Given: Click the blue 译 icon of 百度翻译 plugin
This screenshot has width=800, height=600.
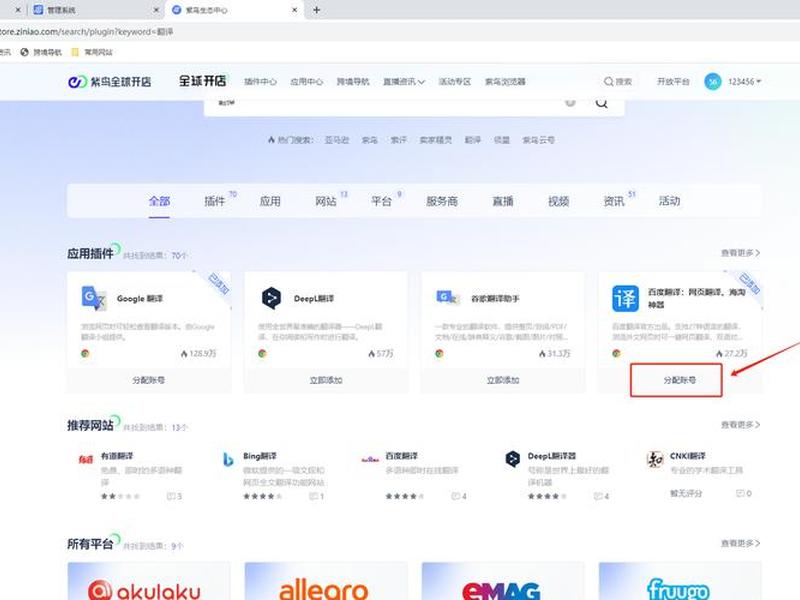Looking at the screenshot, I should pyautogui.click(x=626, y=298).
